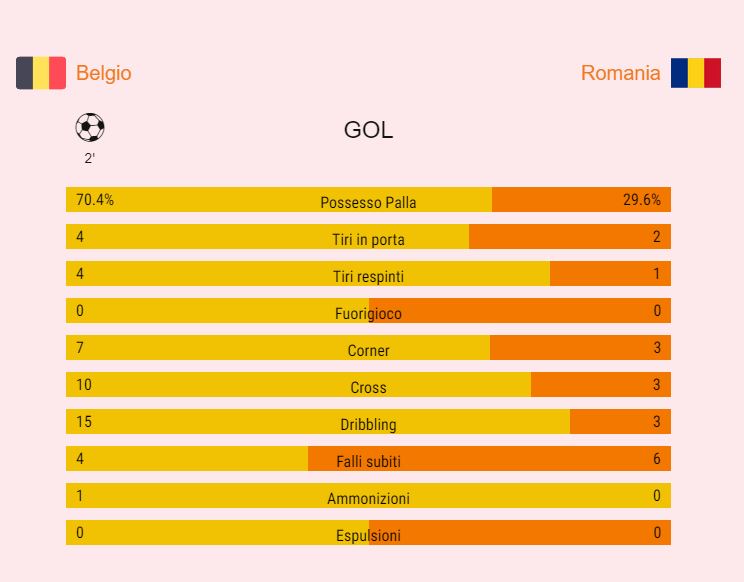Click Belgium's 15 dribbling value
The height and width of the screenshot is (582, 744).
click(84, 421)
